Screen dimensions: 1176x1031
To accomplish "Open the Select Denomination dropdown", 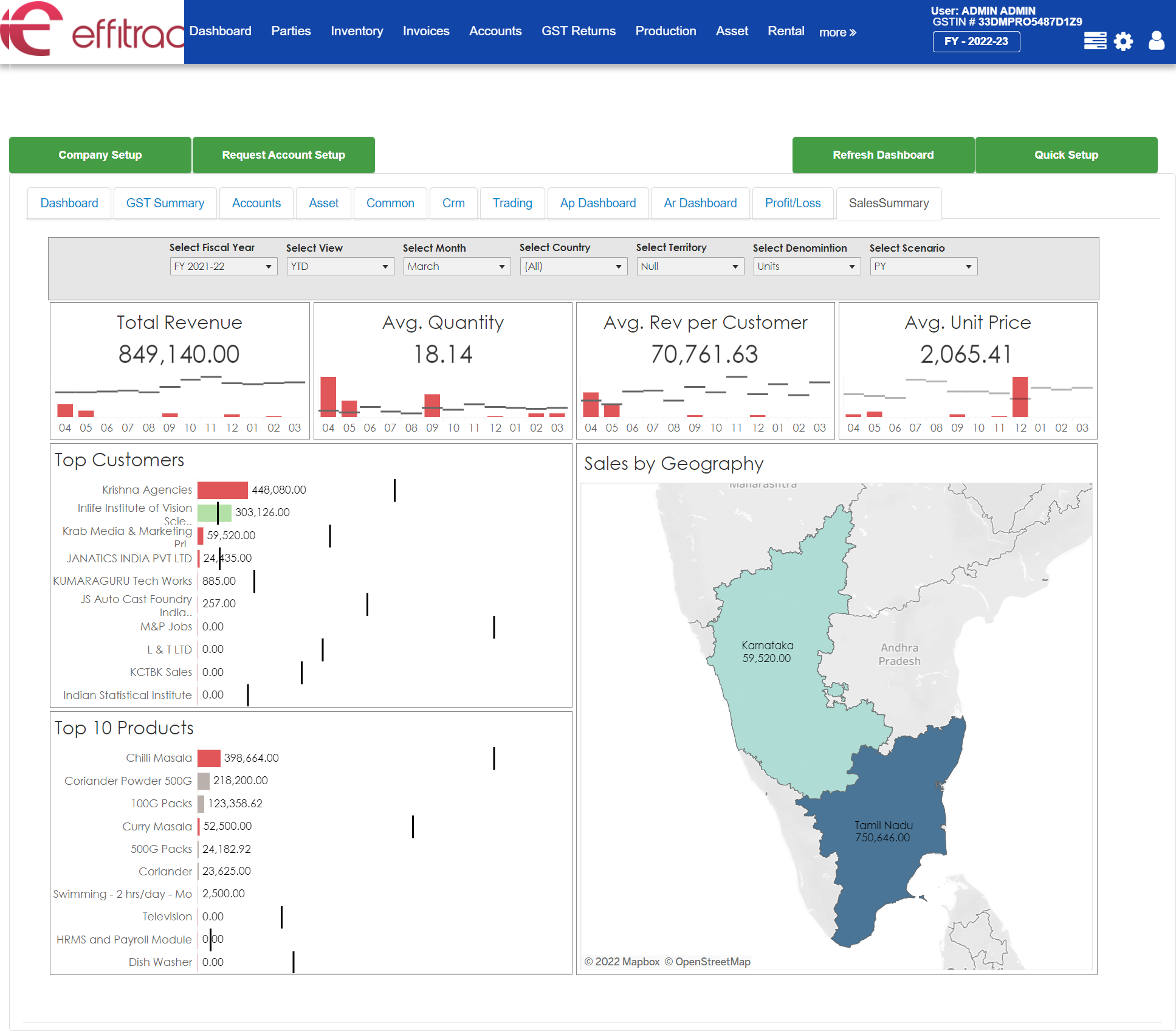I will coord(806,266).
